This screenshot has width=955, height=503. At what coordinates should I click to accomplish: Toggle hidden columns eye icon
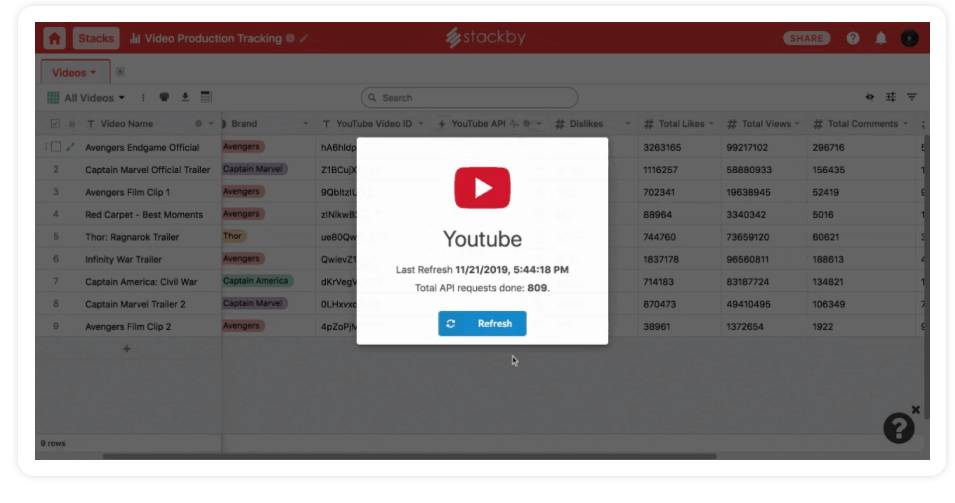[x=870, y=97]
